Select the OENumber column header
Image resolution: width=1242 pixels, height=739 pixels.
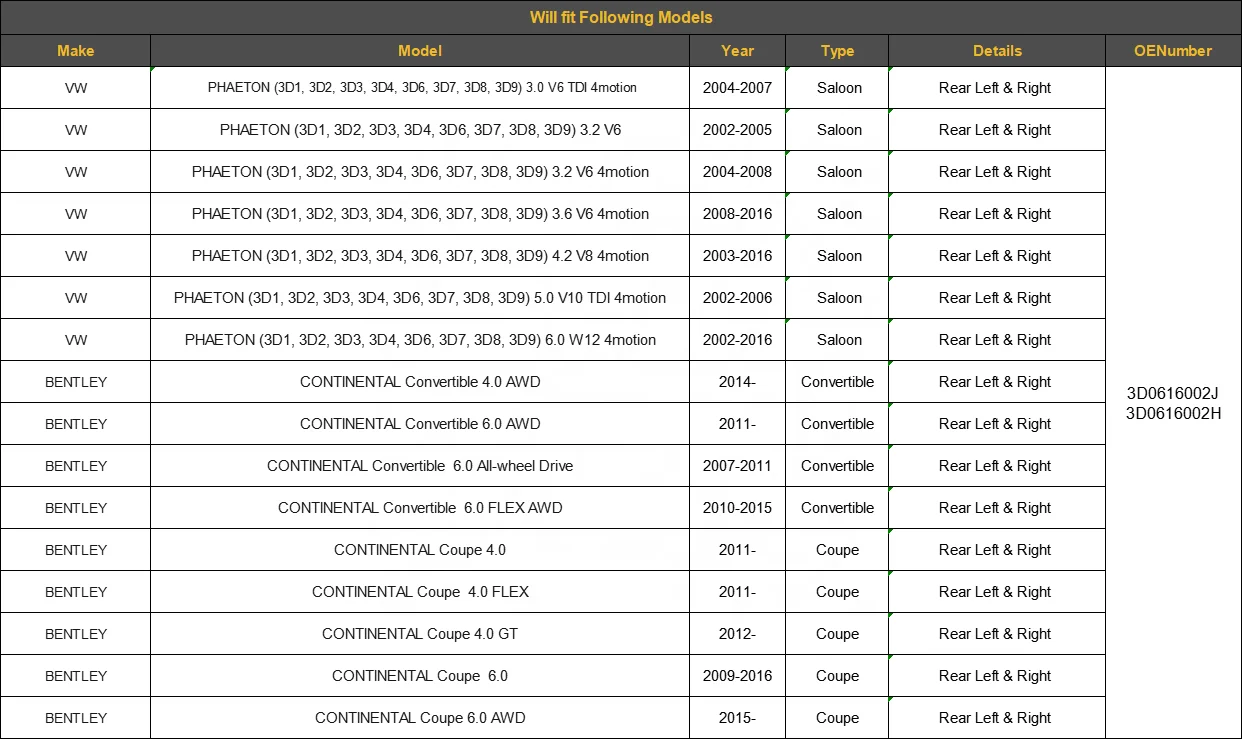pos(1173,51)
